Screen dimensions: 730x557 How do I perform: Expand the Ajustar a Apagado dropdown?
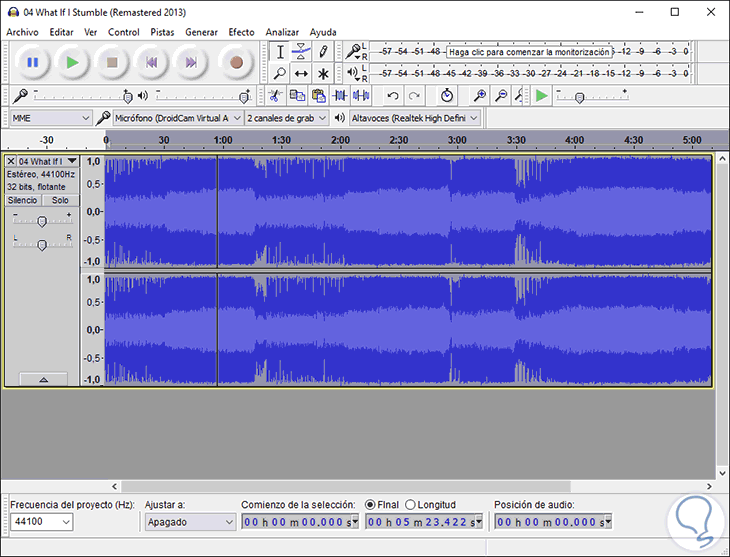tap(189, 522)
